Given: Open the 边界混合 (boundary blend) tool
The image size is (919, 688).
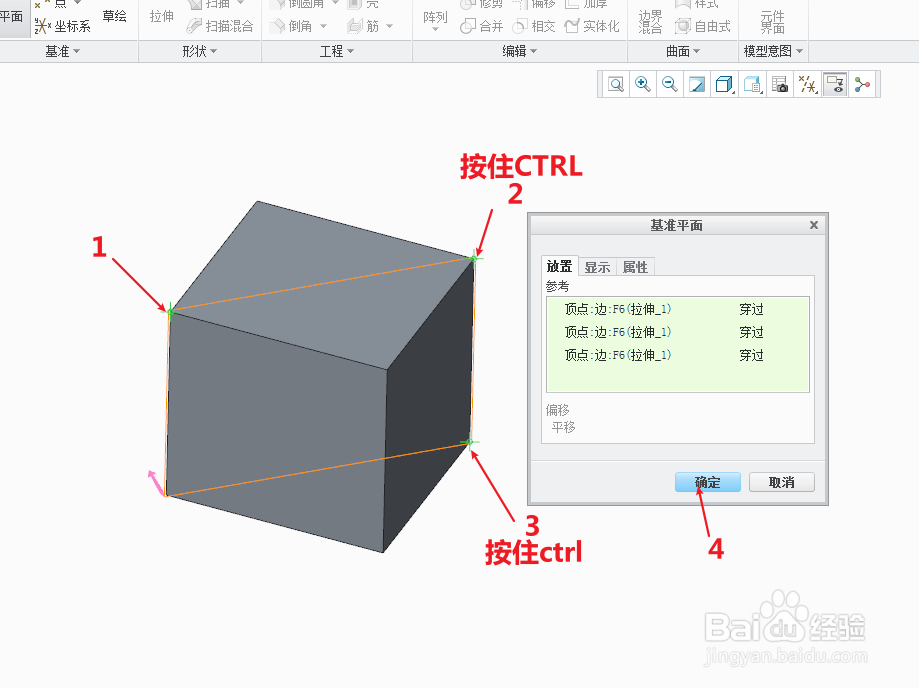Looking at the screenshot, I should (x=652, y=20).
